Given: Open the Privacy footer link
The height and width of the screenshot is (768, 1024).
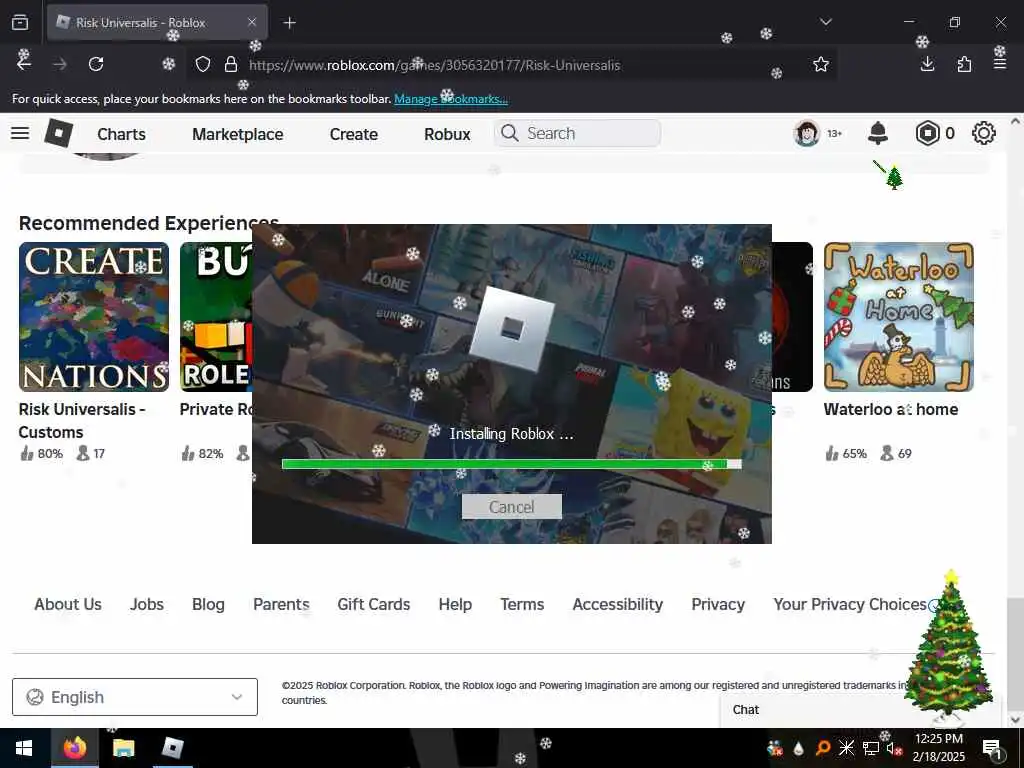Looking at the screenshot, I should tap(718, 604).
